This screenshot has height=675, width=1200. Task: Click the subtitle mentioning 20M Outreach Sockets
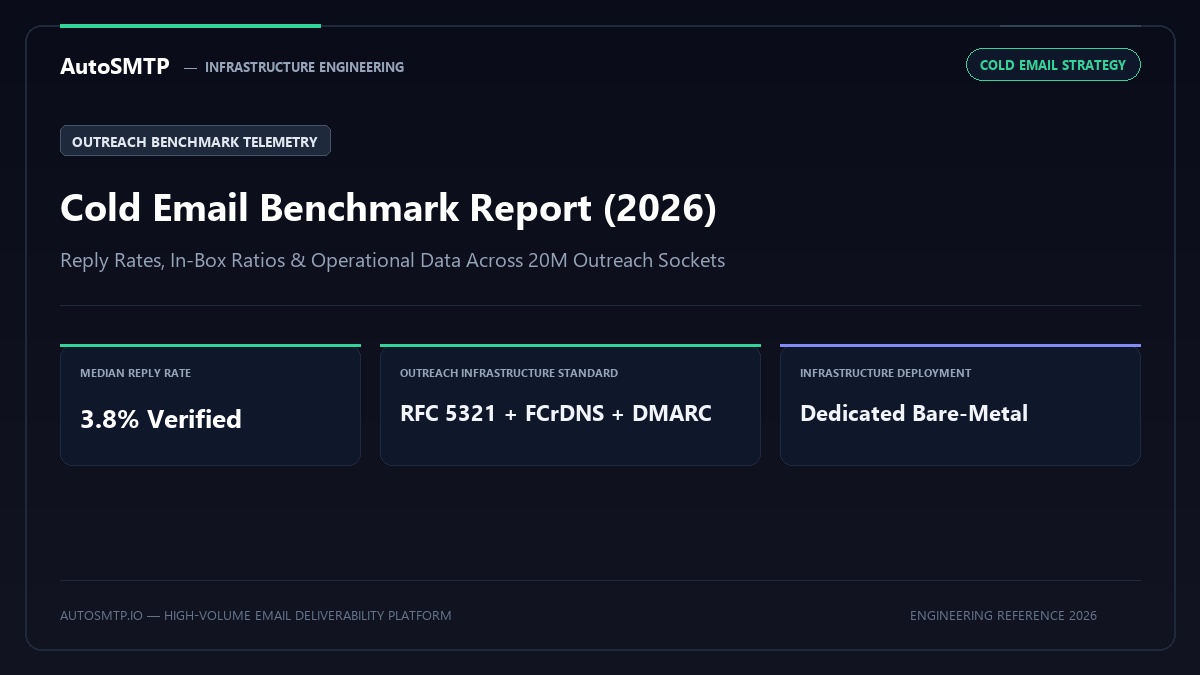392,260
